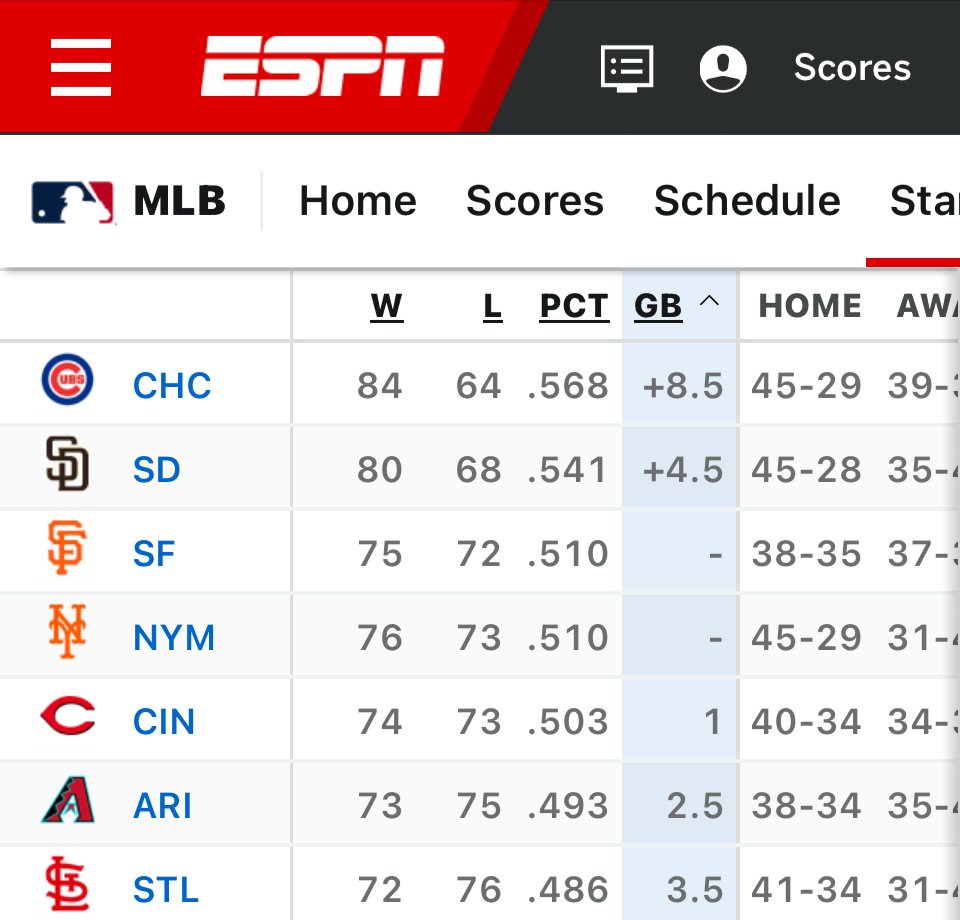The height and width of the screenshot is (920, 960).
Task: Open the MLB Schedule tab
Action: (747, 201)
